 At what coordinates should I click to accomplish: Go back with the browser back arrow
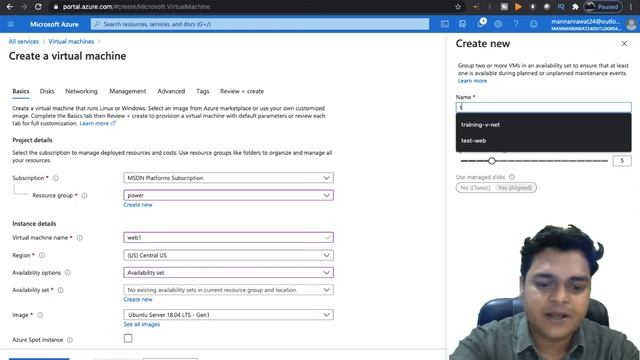10,7
